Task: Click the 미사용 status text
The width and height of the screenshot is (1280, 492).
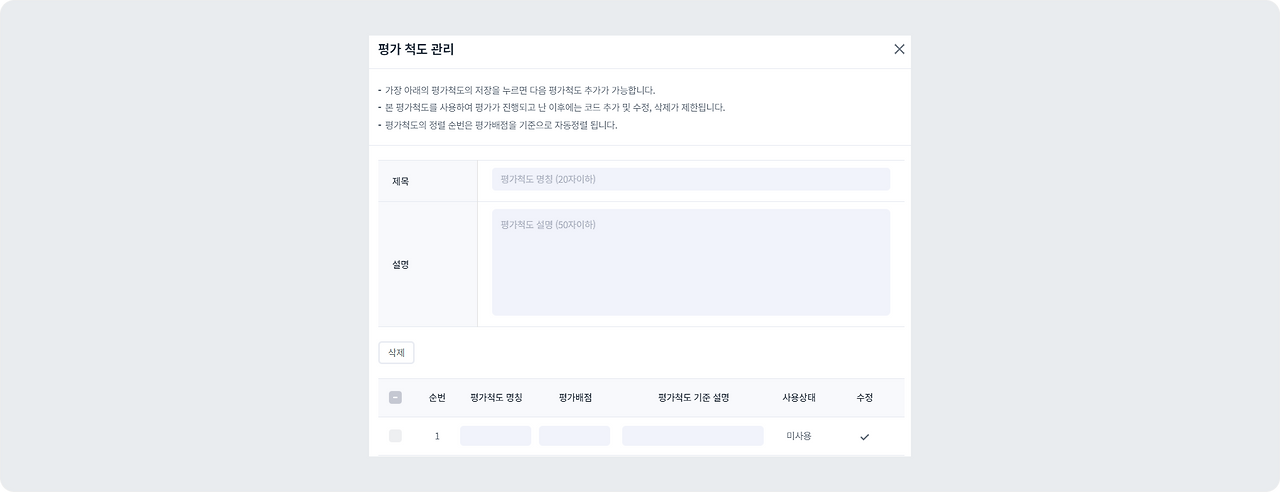Action: click(799, 436)
